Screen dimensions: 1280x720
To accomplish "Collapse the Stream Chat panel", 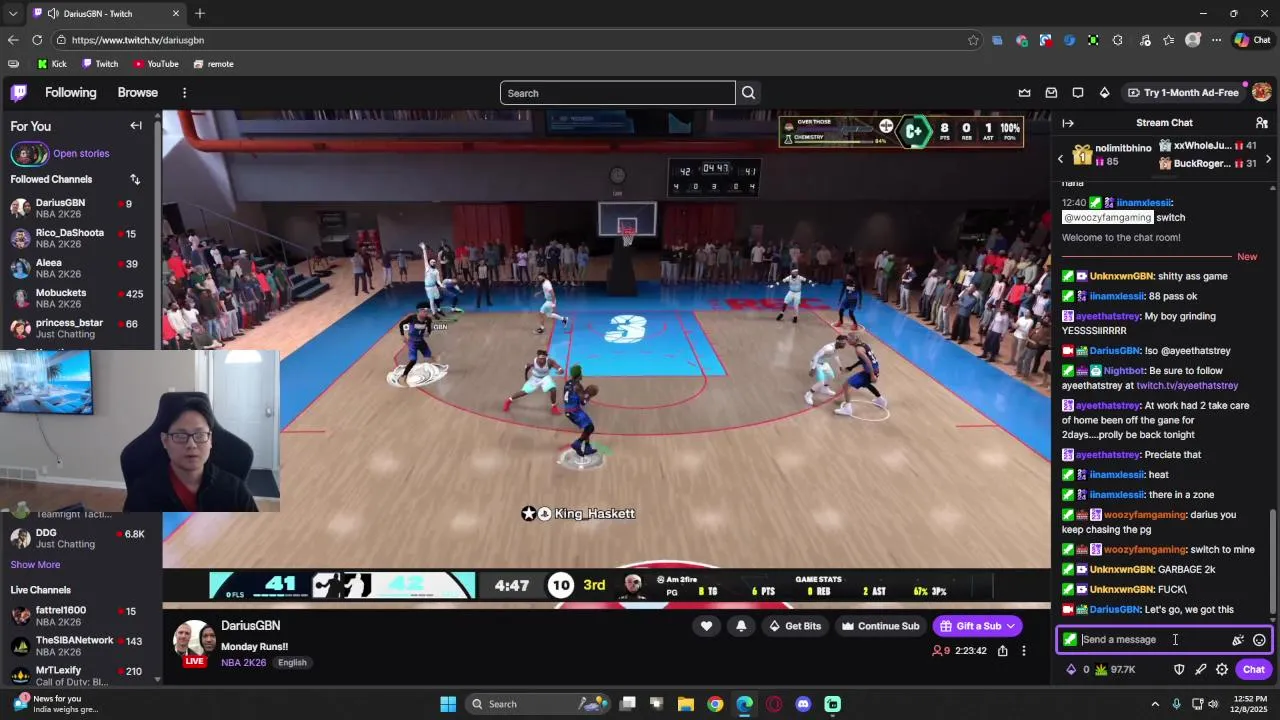I will 1068,123.
